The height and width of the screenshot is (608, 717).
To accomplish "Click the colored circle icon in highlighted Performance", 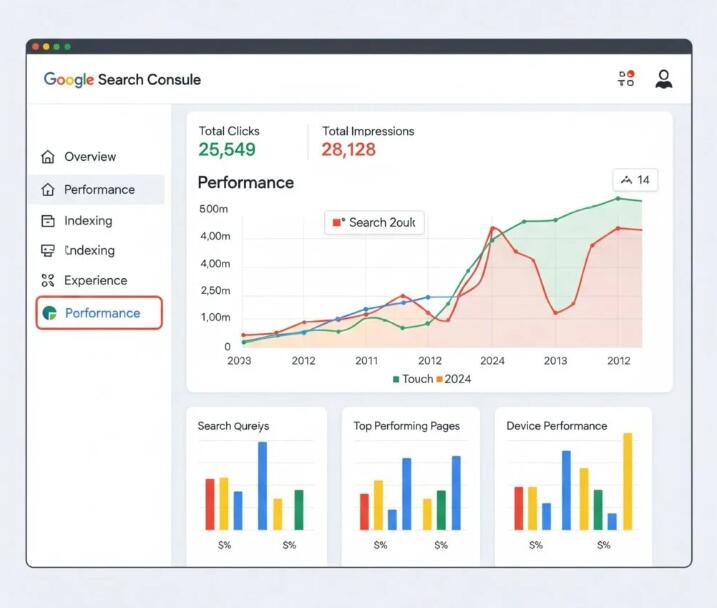I will [50, 314].
